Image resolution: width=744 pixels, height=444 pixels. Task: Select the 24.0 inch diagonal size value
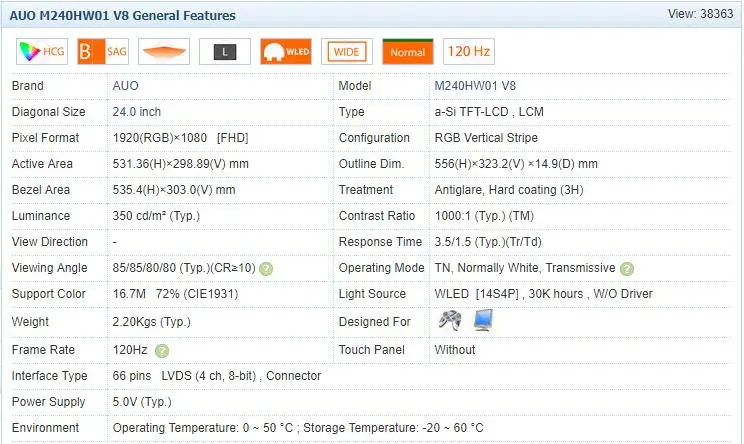coord(137,112)
